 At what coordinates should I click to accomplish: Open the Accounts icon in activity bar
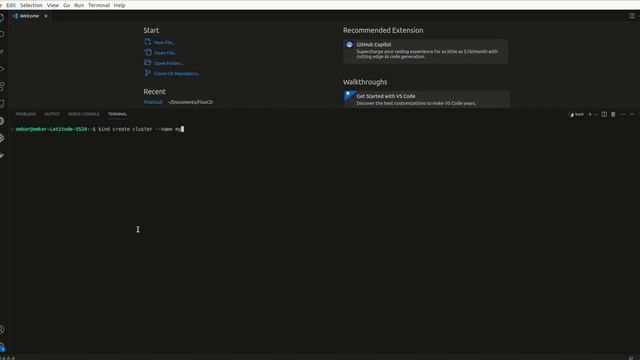point(2,329)
